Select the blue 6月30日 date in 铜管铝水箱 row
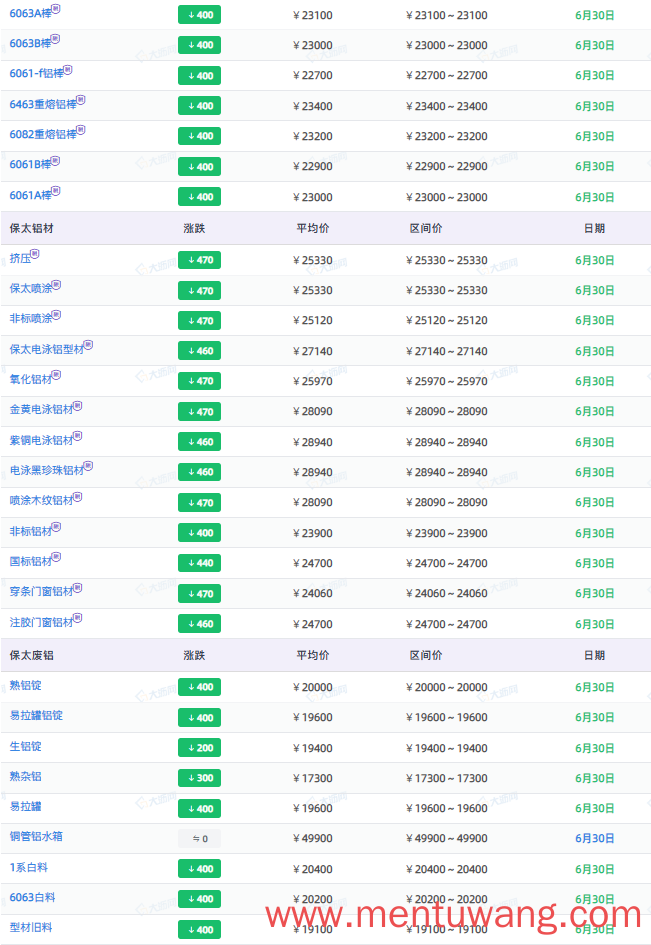The width and height of the screenshot is (651, 945). 594,839
